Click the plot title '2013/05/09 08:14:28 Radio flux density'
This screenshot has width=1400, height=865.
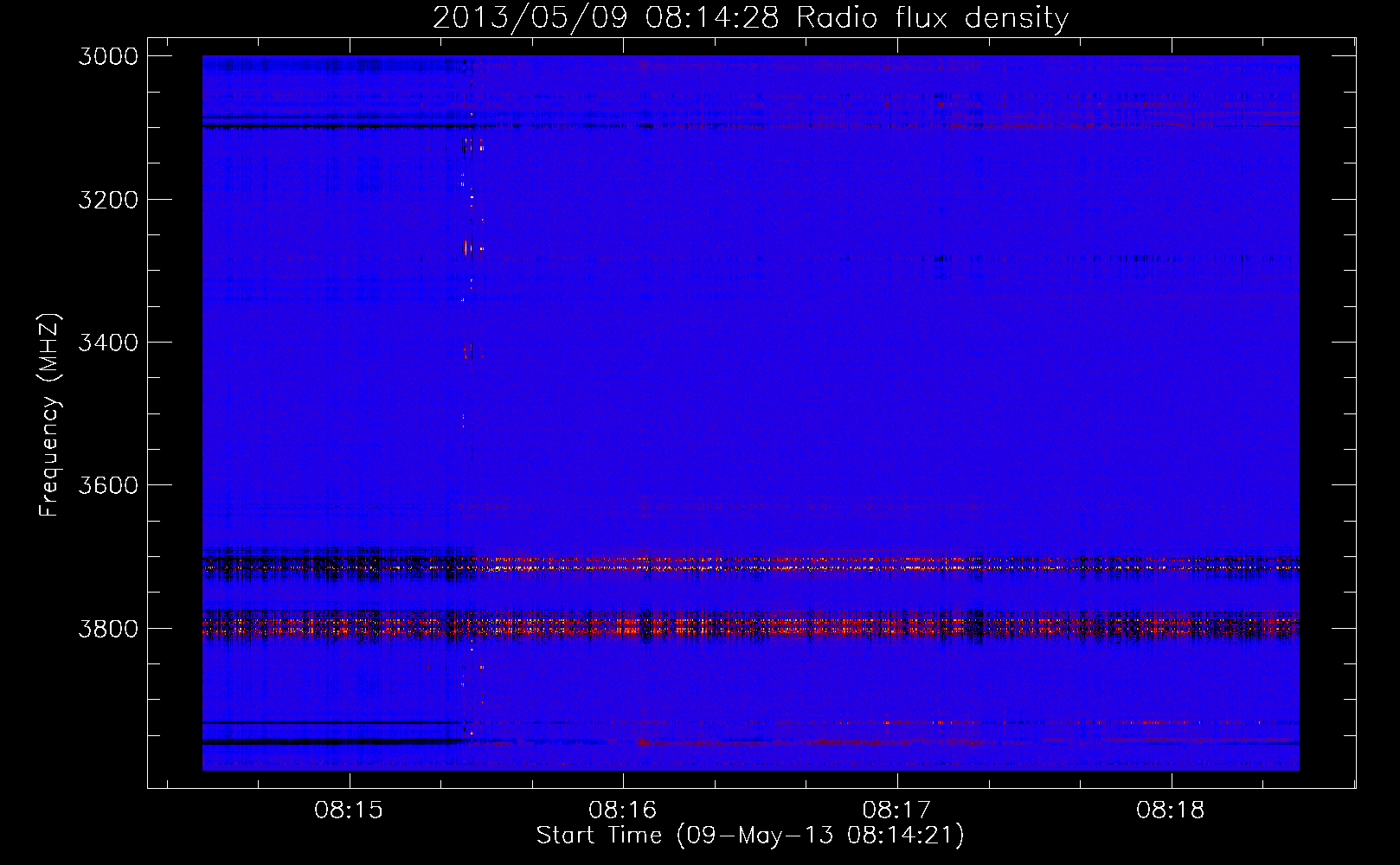click(x=751, y=17)
